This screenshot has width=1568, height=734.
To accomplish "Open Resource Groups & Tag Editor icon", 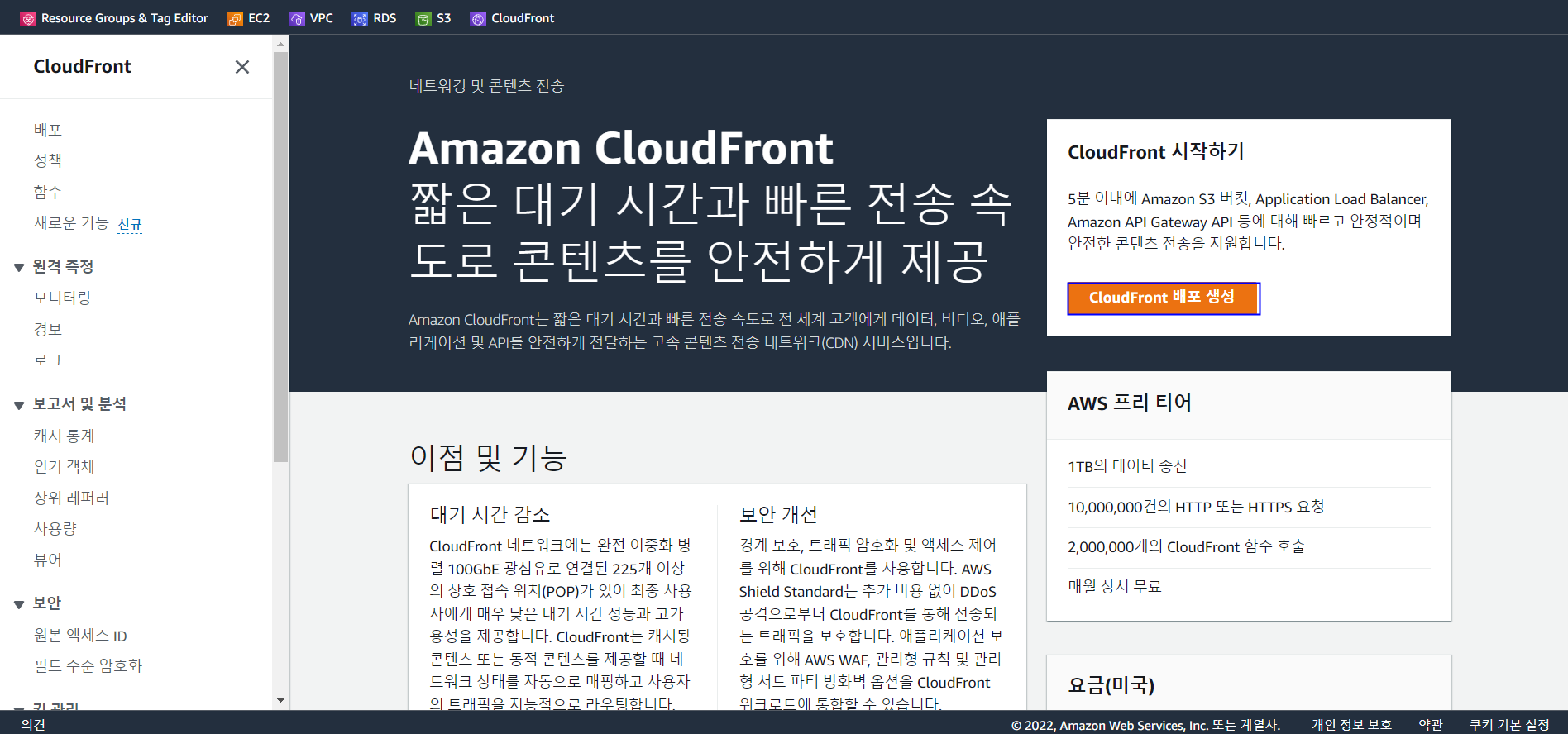I will click(x=28, y=18).
